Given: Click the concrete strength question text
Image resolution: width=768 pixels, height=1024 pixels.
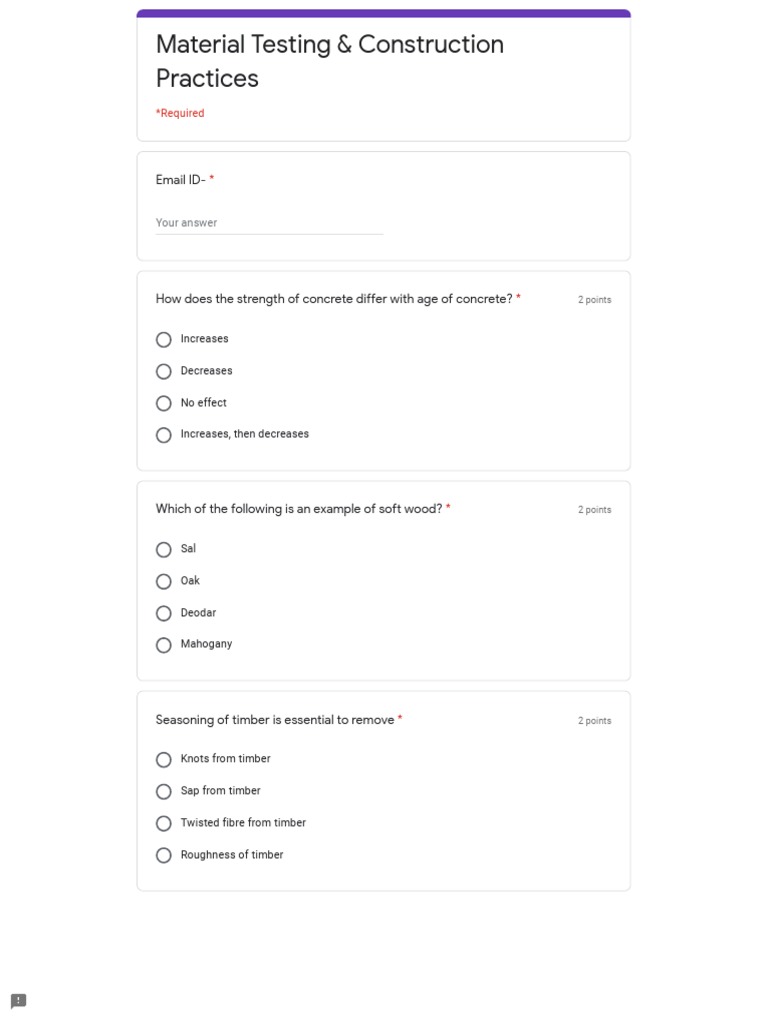Looking at the screenshot, I should [x=334, y=299].
